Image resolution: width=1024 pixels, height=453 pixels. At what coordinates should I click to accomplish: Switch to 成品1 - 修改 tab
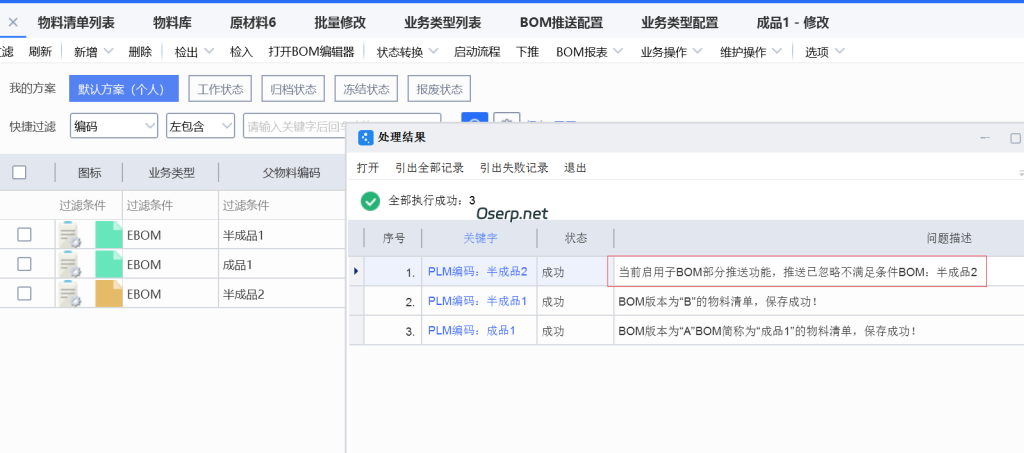pyautogui.click(x=793, y=23)
